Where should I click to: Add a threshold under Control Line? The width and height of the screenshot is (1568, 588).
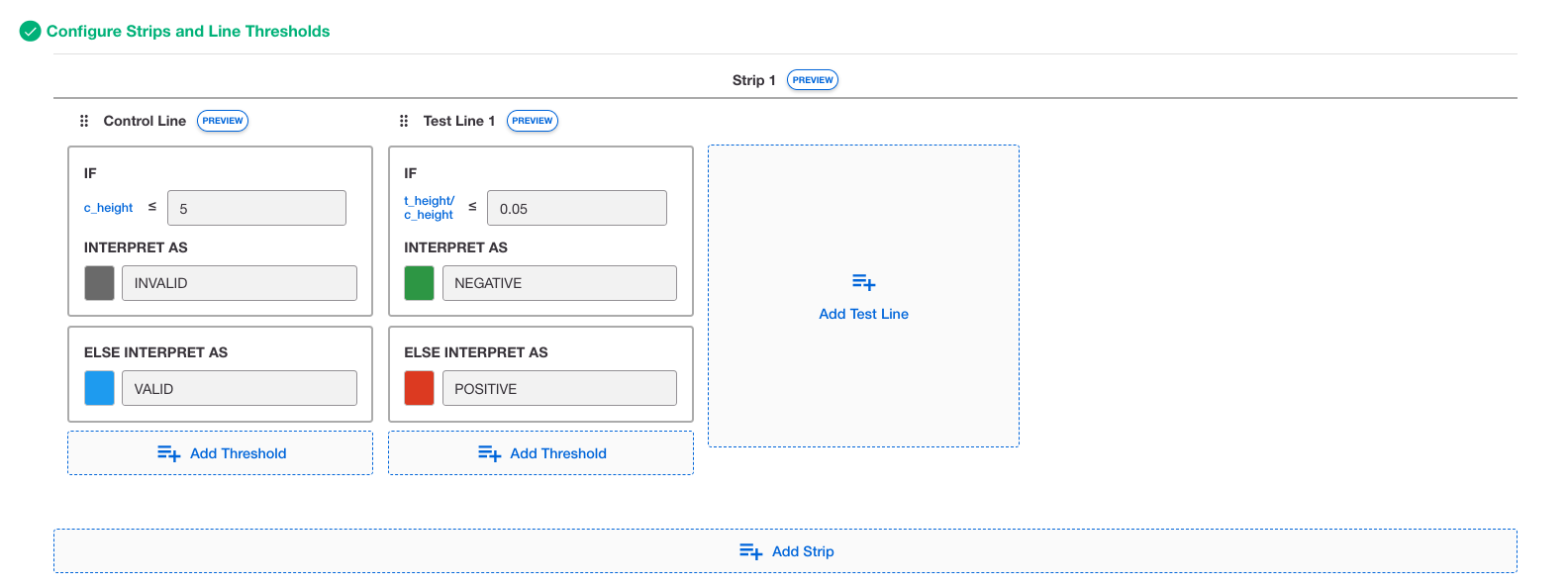[221, 453]
